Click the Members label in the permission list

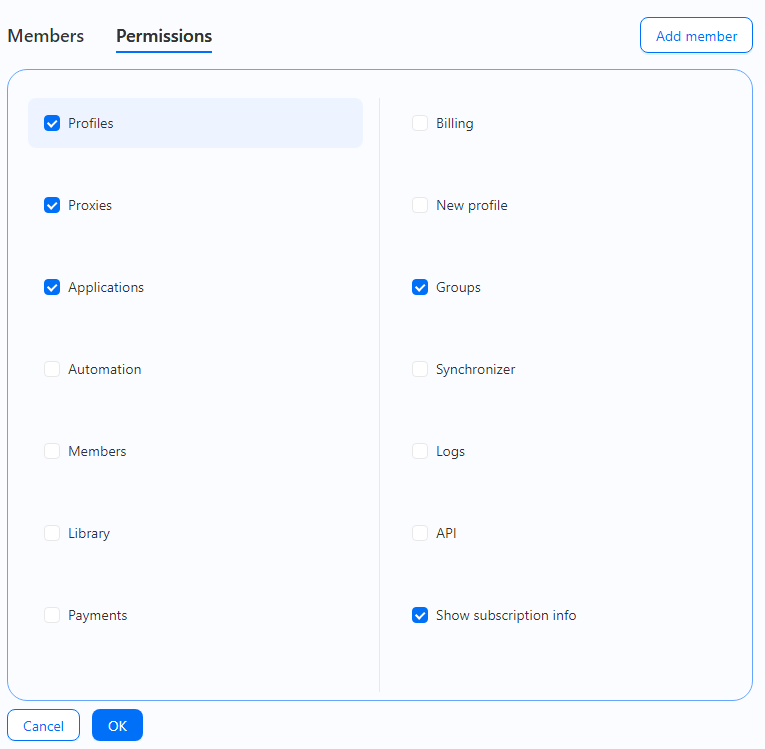(x=97, y=451)
